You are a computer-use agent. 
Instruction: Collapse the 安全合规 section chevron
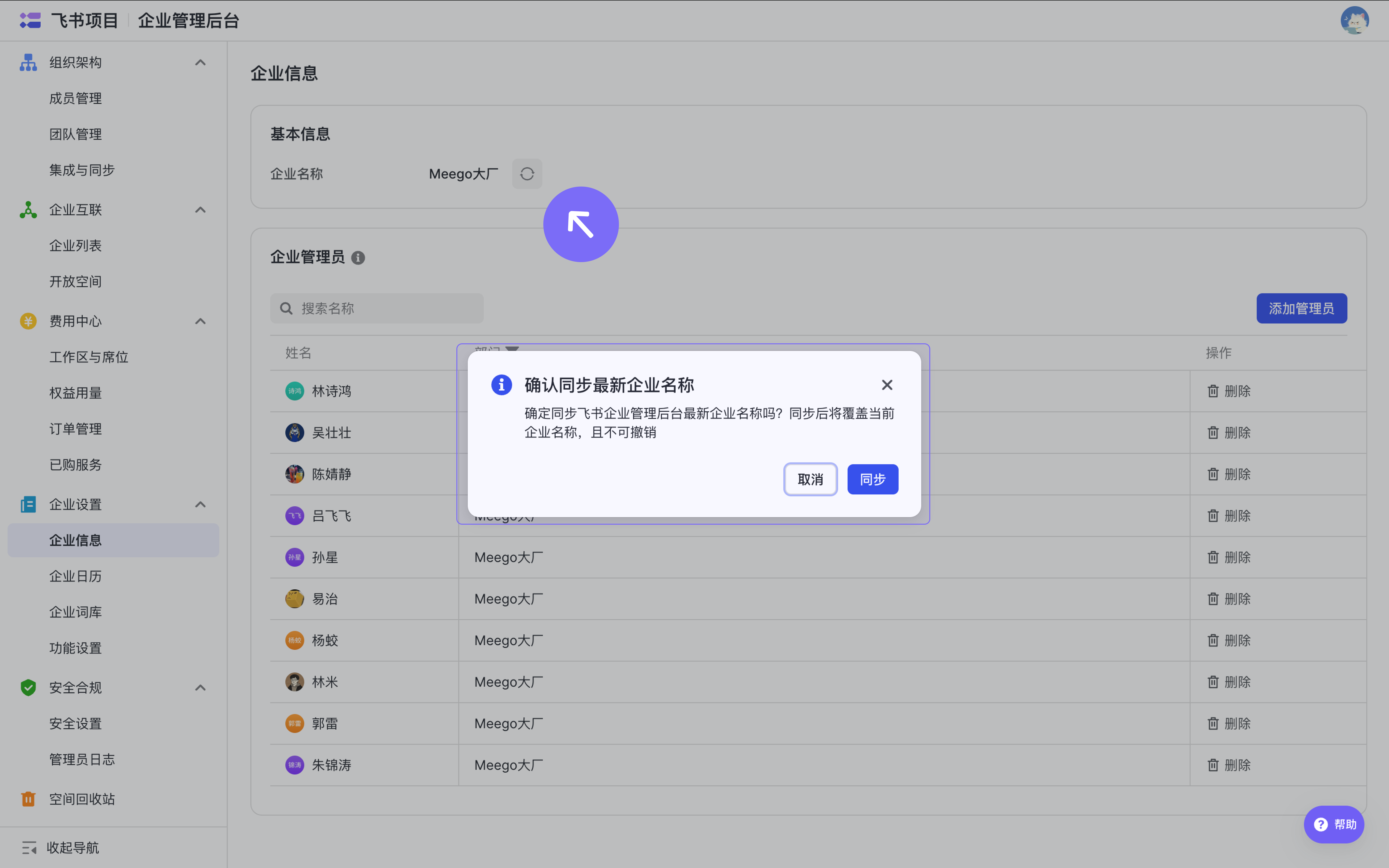click(200, 688)
